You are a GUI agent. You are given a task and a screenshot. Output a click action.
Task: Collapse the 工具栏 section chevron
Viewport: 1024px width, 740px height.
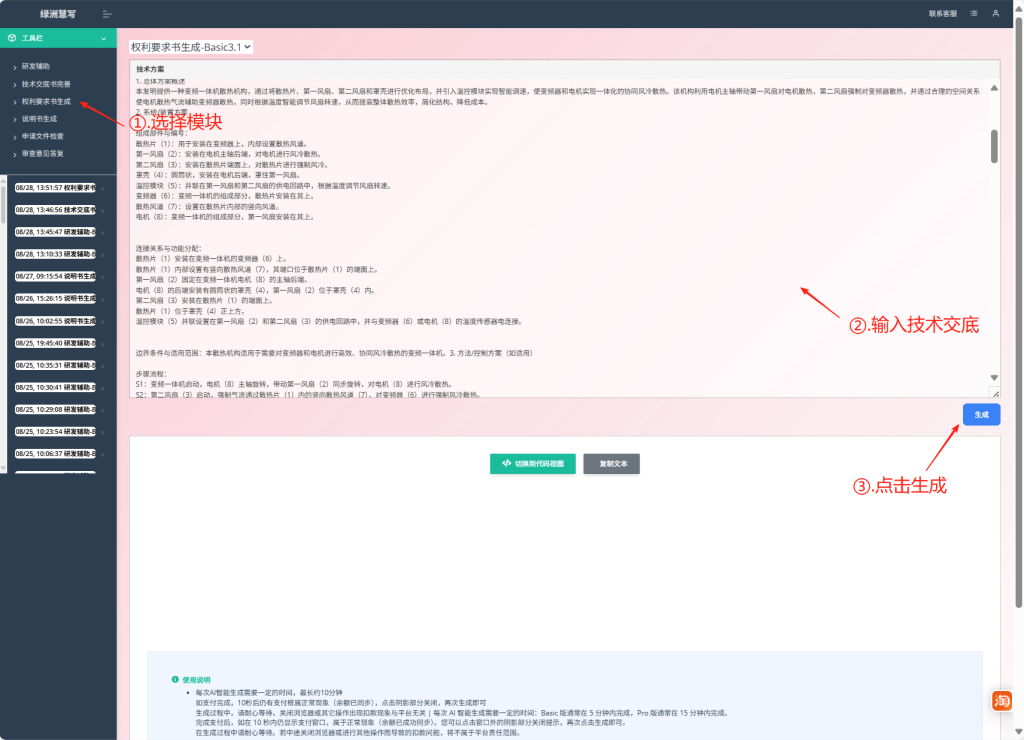click(x=103, y=39)
